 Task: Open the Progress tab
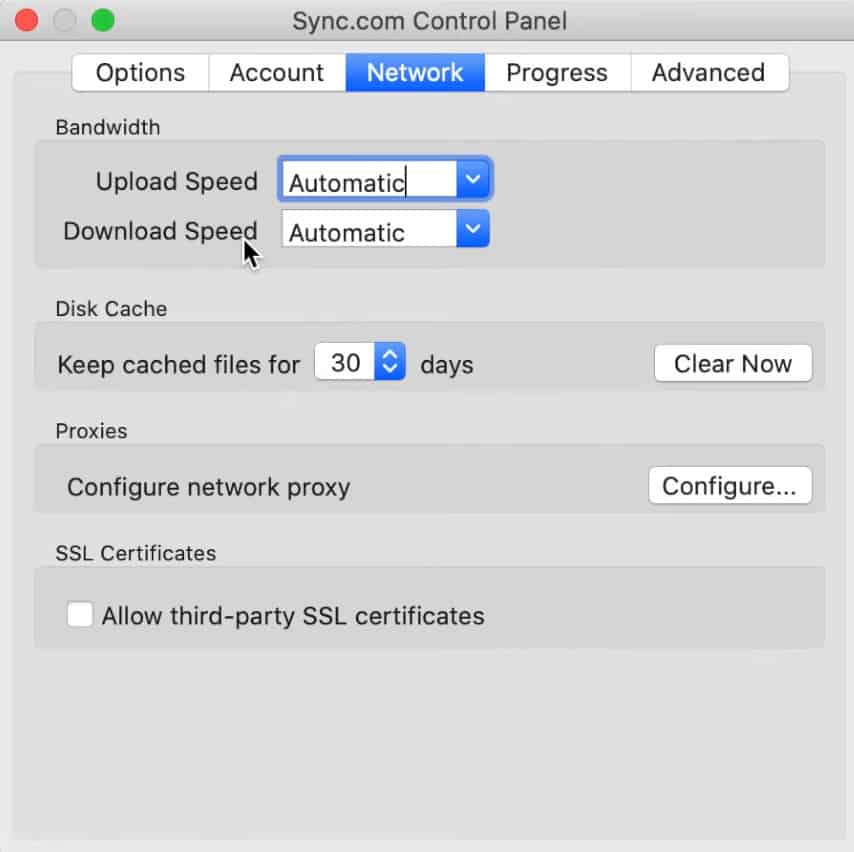[556, 72]
